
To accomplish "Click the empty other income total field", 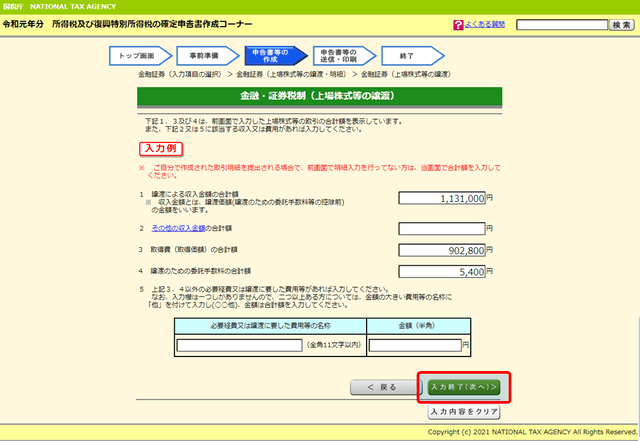I will (442, 229).
